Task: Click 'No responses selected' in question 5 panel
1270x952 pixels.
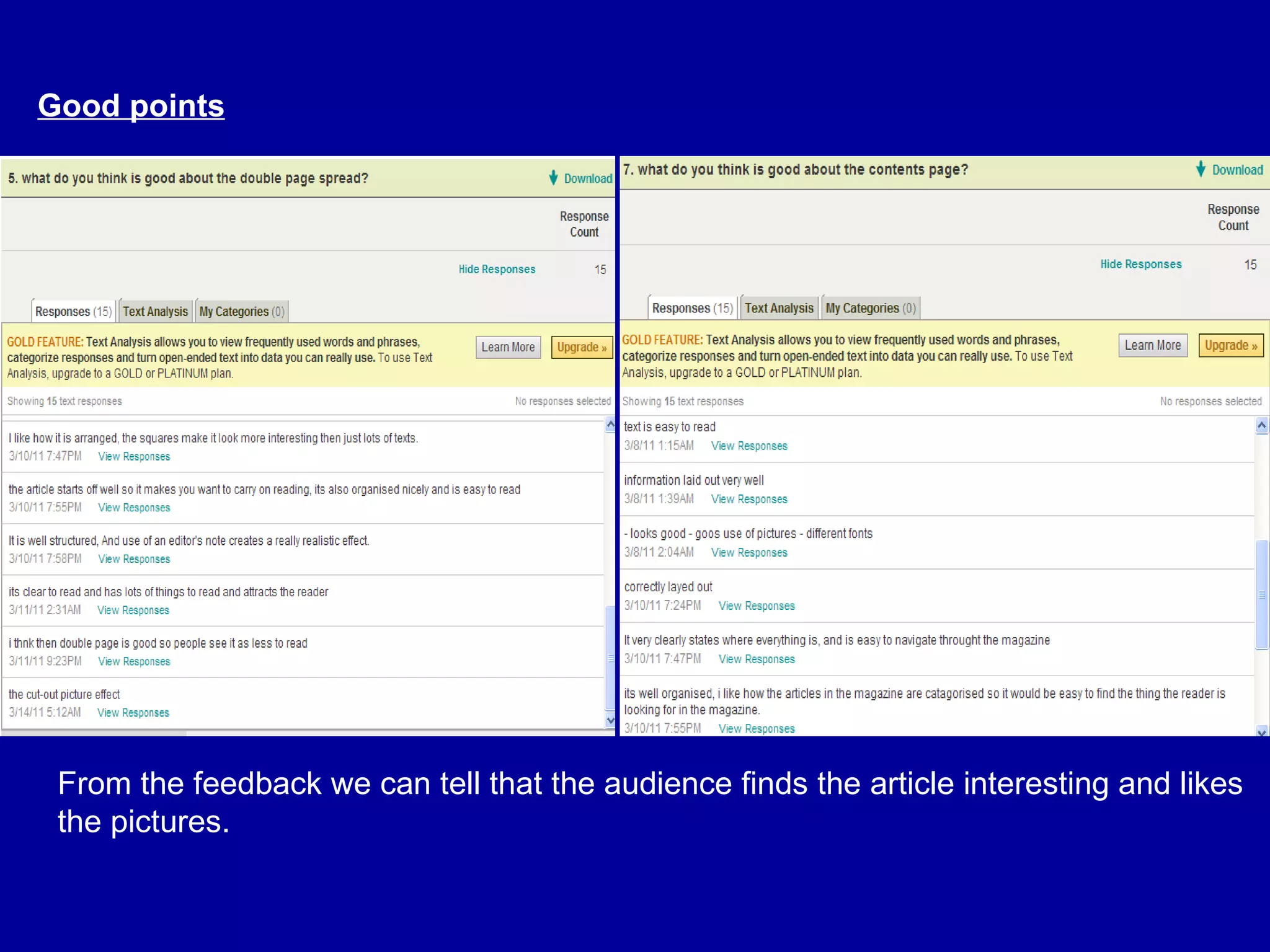Action: point(563,401)
